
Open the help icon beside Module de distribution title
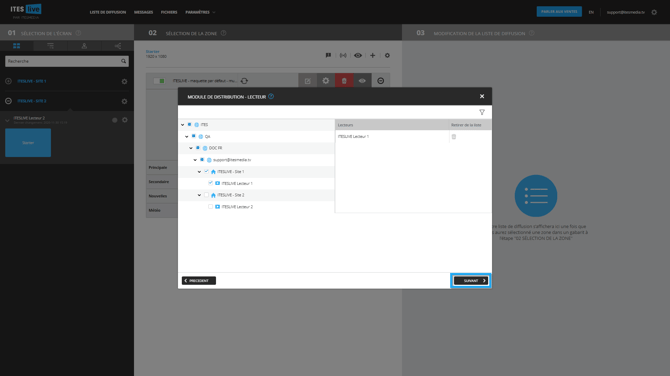click(271, 97)
